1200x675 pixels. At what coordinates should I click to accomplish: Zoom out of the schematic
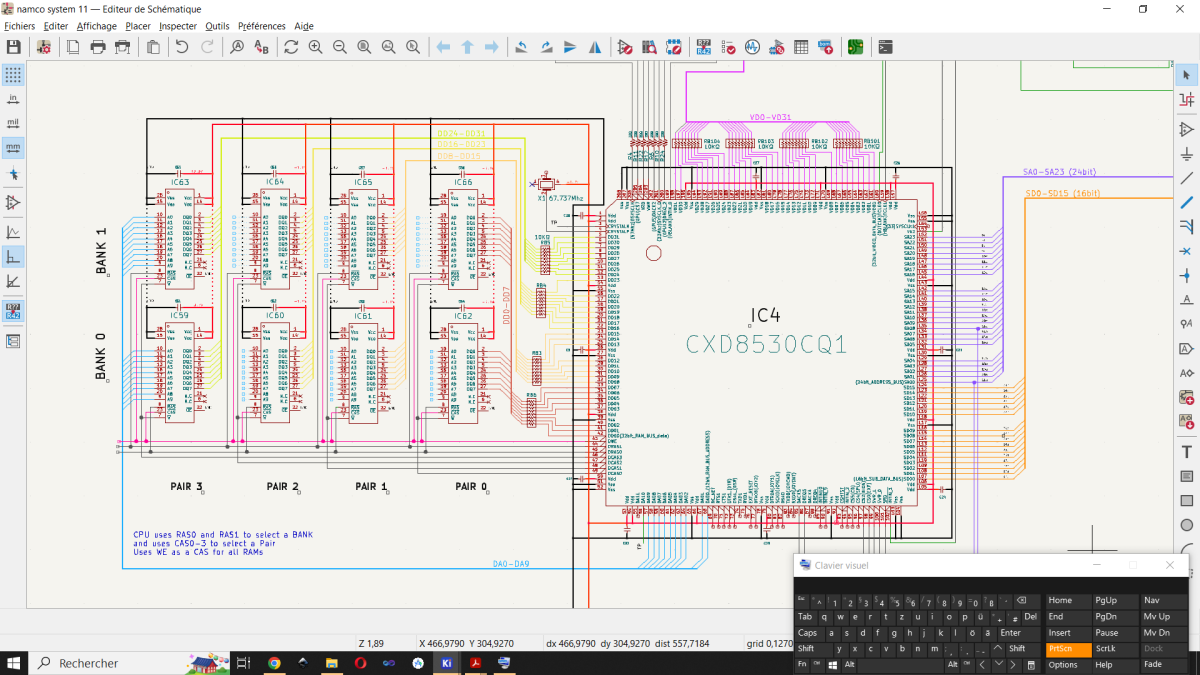340,47
